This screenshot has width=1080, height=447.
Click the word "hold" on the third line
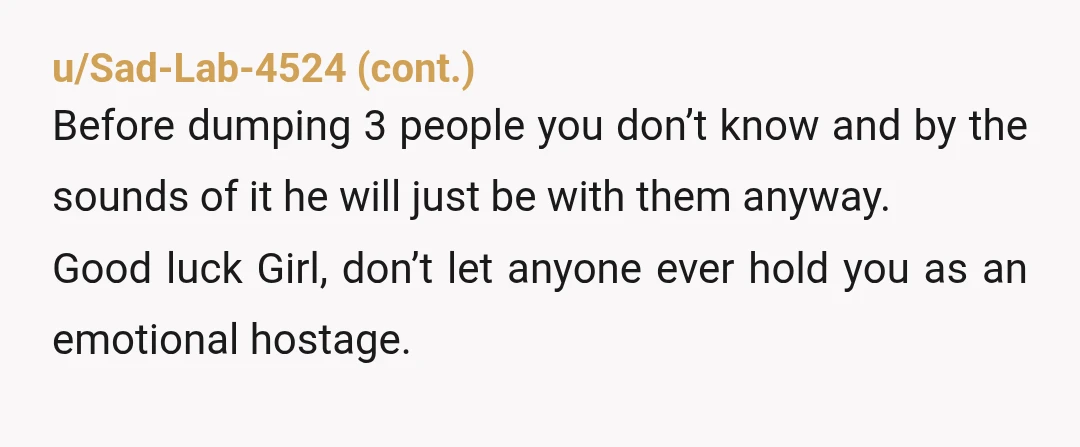point(788,268)
